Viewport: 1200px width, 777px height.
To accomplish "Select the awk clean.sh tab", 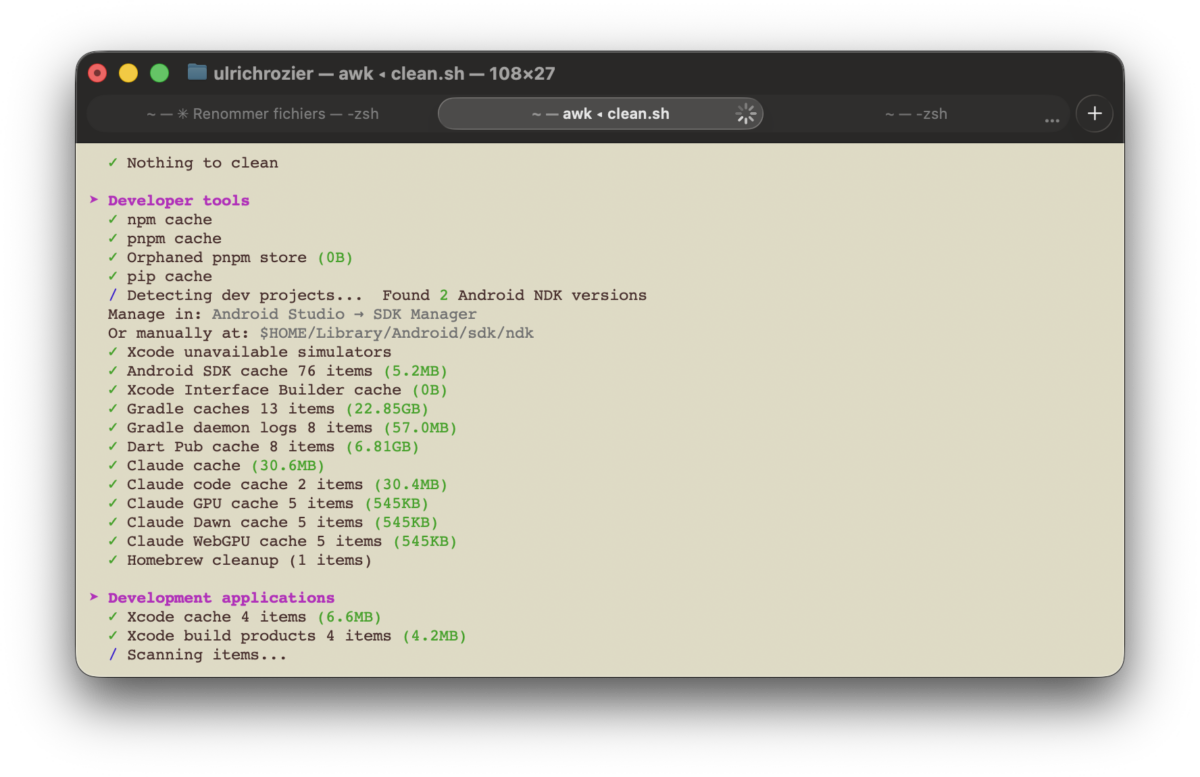I will [600, 114].
